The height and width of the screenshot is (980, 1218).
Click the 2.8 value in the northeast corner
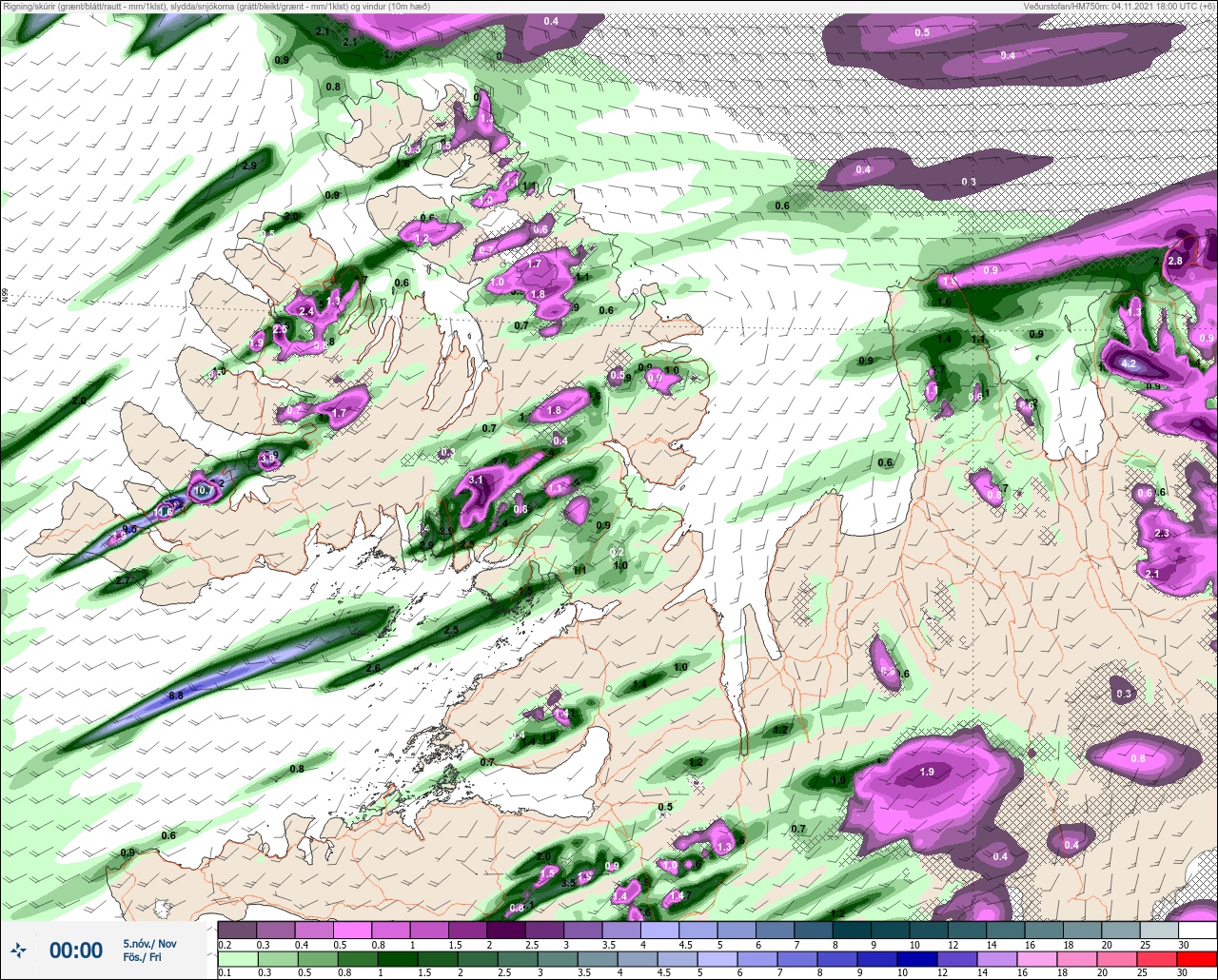[1175, 261]
